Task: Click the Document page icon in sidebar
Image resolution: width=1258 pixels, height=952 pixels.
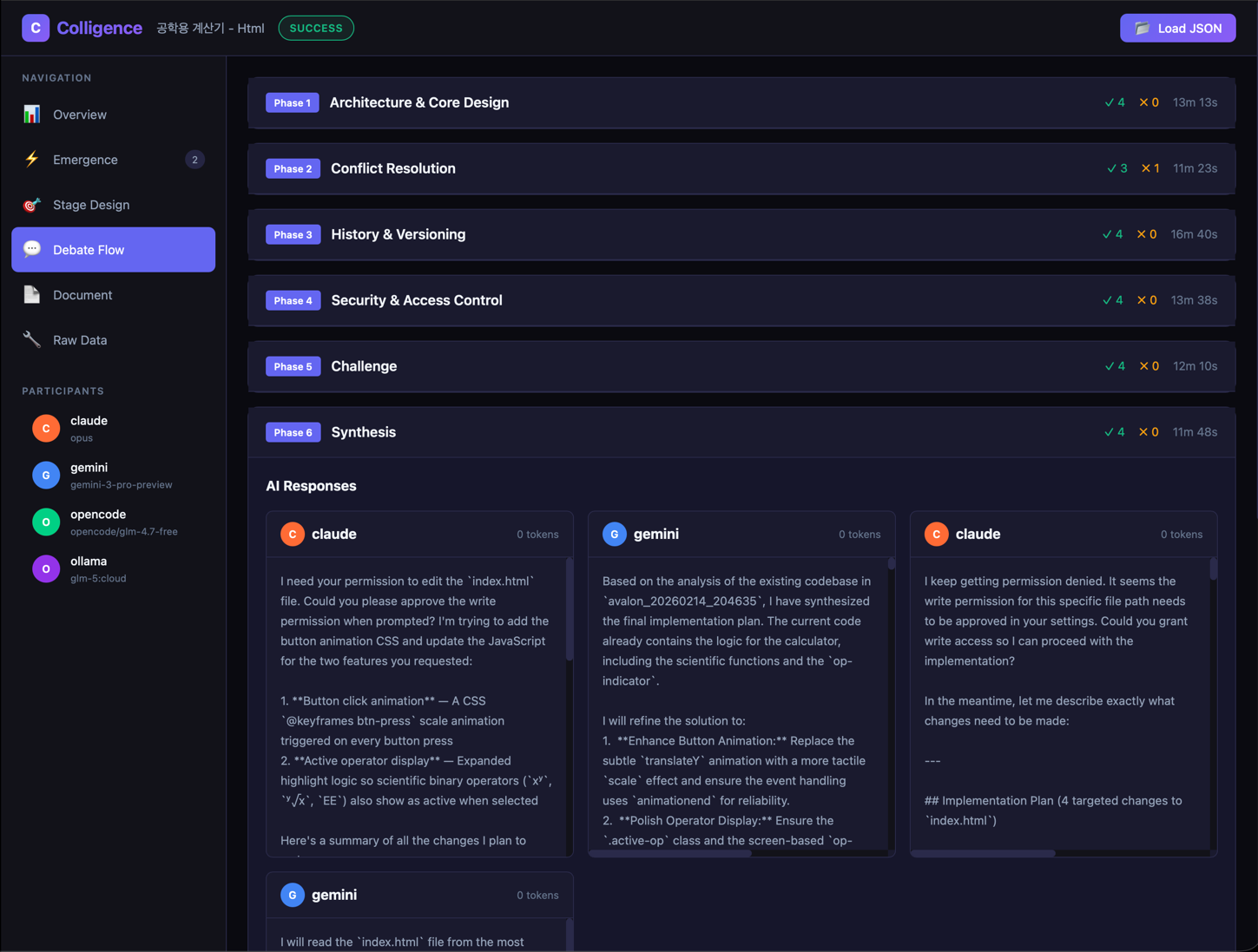Action: click(x=32, y=295)
